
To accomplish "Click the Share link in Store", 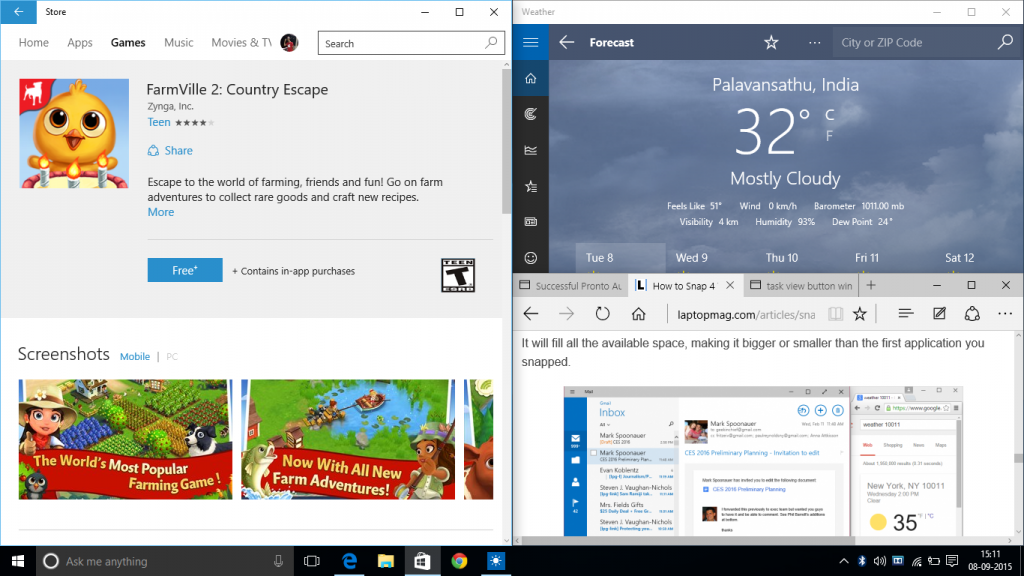I will tap(170, 150).
